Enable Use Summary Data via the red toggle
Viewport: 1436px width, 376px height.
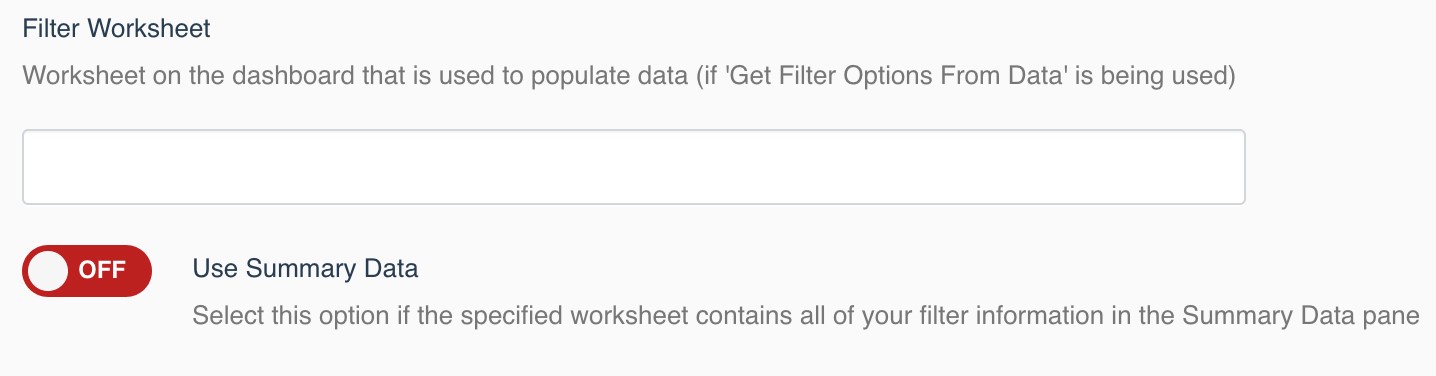pyautogui.click(x=87, y=271)
